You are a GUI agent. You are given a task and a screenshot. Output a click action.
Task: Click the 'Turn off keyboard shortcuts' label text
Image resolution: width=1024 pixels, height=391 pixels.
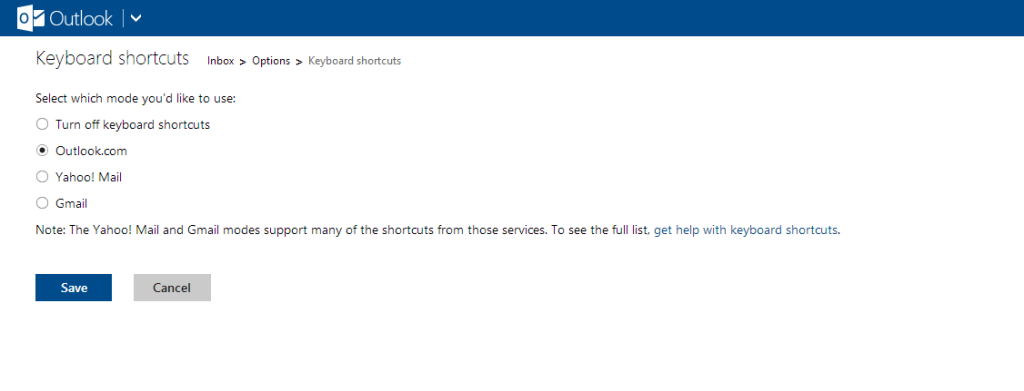click(133, 125)
